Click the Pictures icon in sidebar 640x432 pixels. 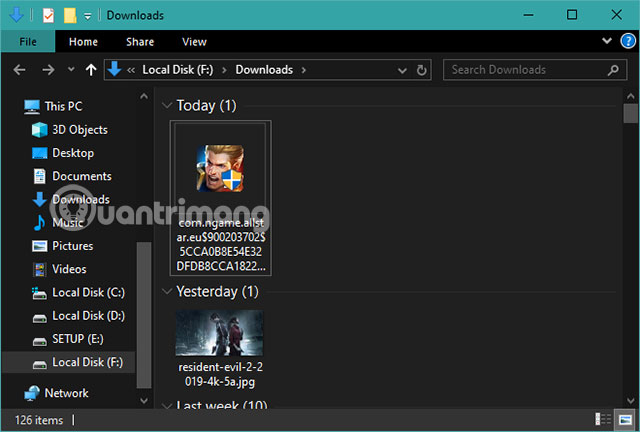(40, 246)
